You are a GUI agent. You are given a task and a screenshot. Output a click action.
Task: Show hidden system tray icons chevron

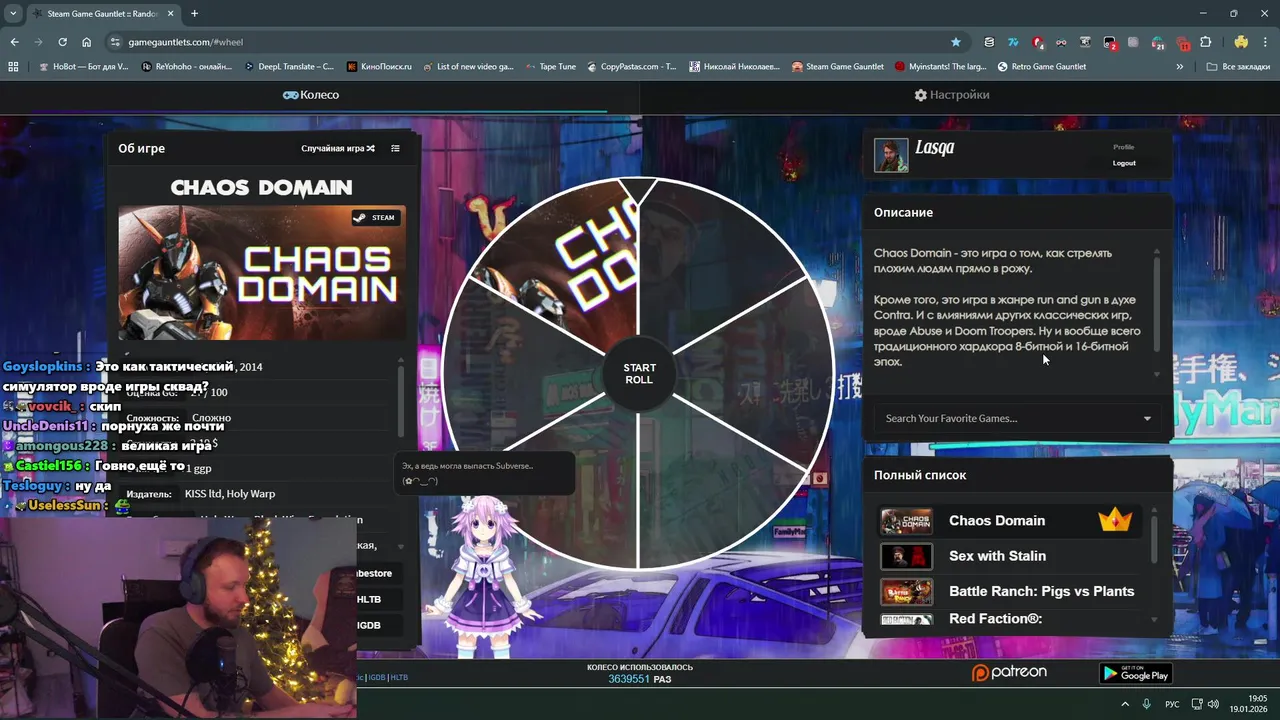tap(1125, 704)
